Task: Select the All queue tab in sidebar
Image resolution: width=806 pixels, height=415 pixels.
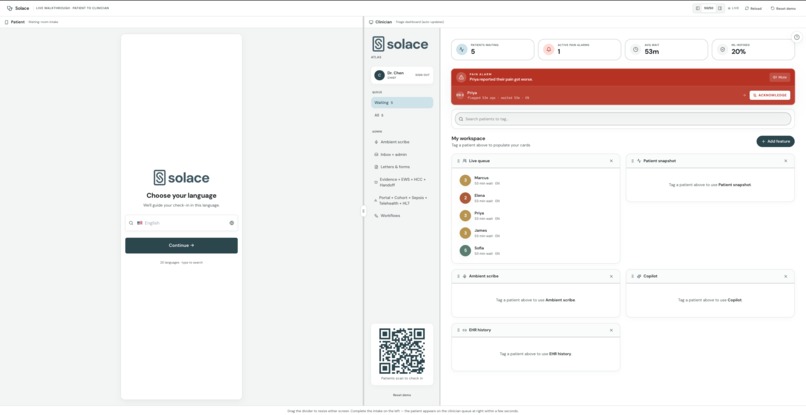Action: point(402,115)
